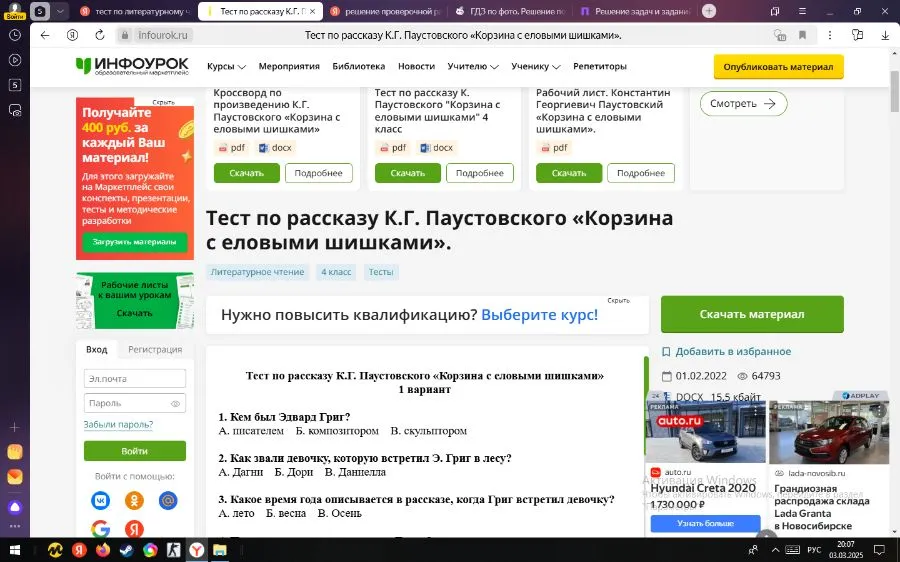Sign in with the red Yandex icon
Screen dimensions: 900x562
coord(134,529)
